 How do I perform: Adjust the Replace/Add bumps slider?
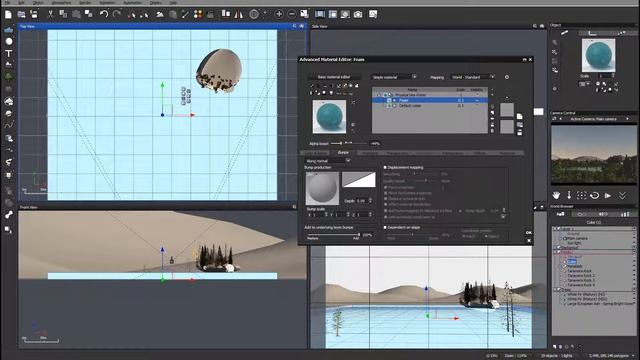[333, 235]
